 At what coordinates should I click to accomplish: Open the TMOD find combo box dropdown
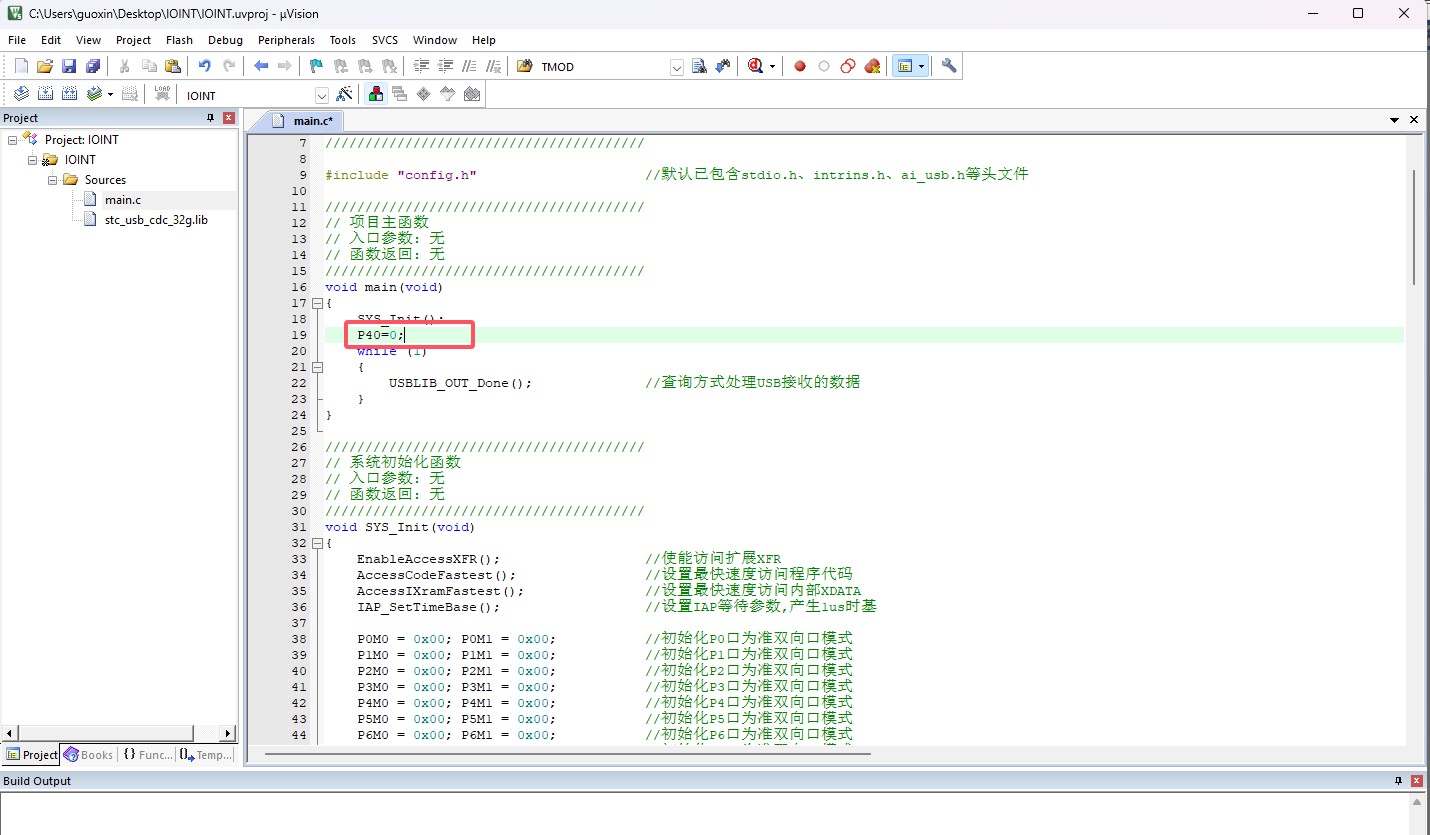click(x=676, y=67)
